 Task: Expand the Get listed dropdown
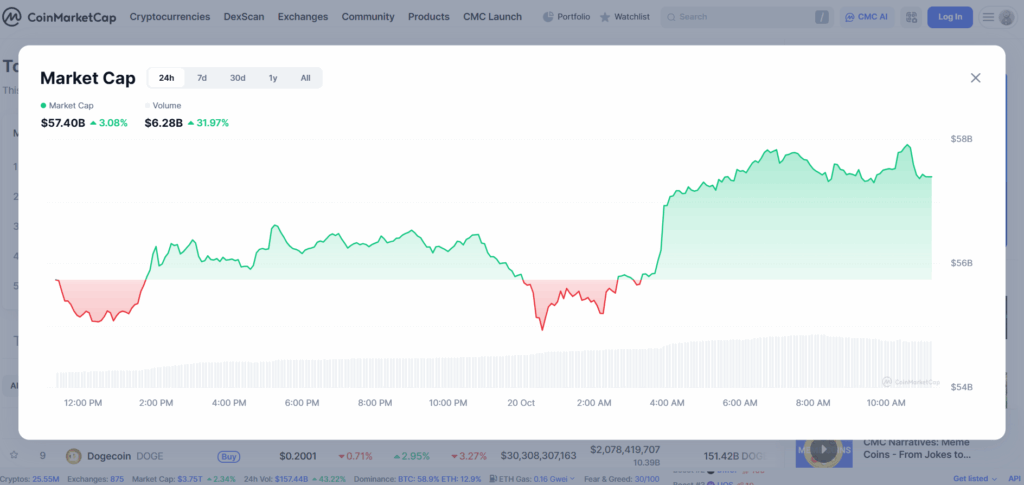coord(973,479)
